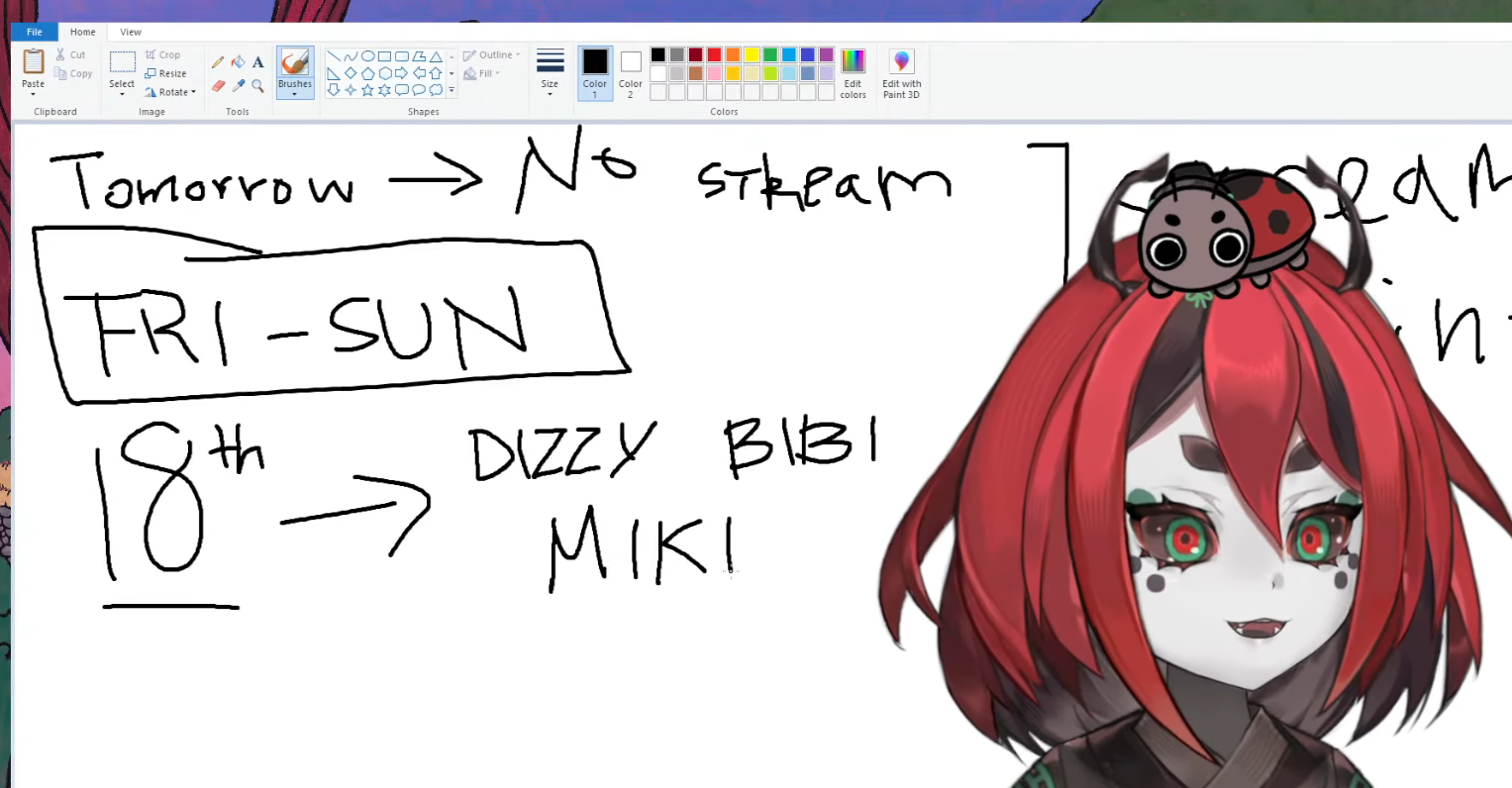Choose the Right arrow shape

point(401,73)
